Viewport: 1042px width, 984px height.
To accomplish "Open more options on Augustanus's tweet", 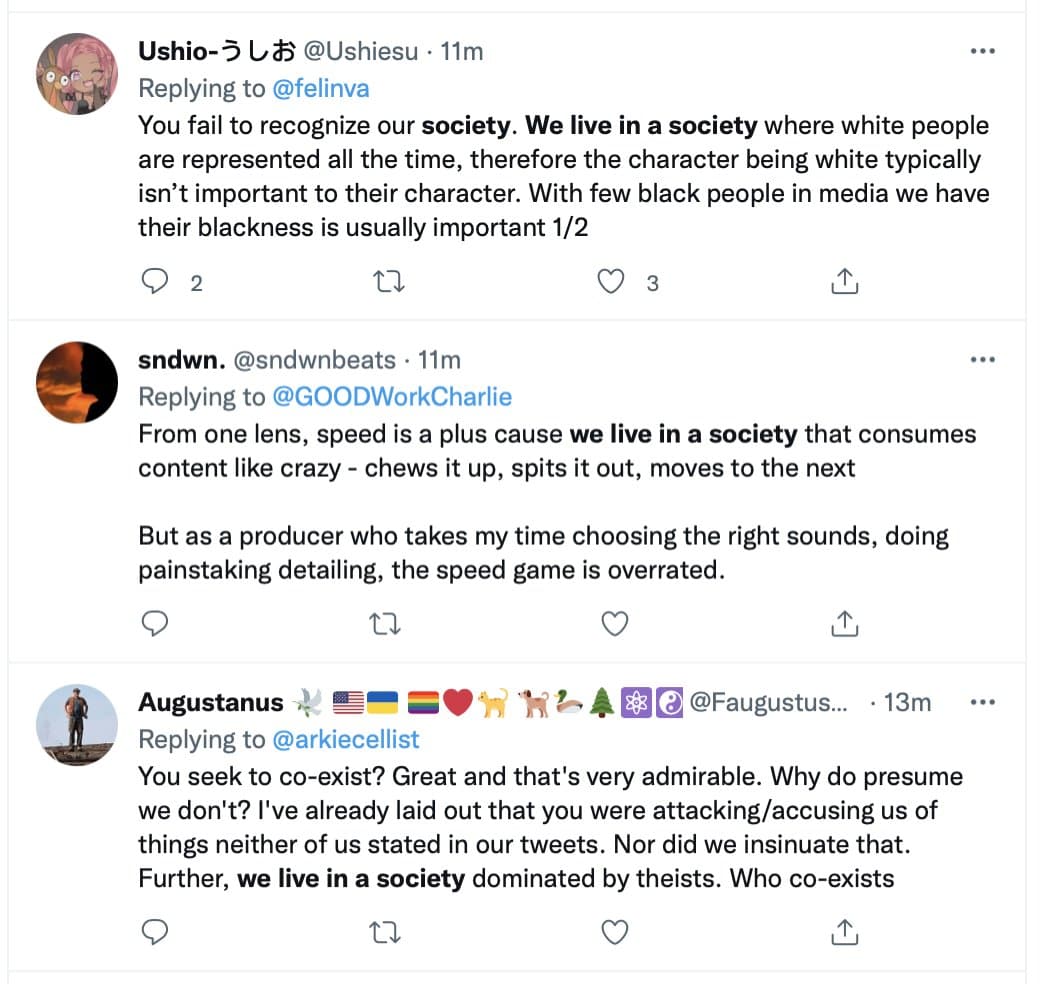I will pyautogui.click(x=983, y=702).
